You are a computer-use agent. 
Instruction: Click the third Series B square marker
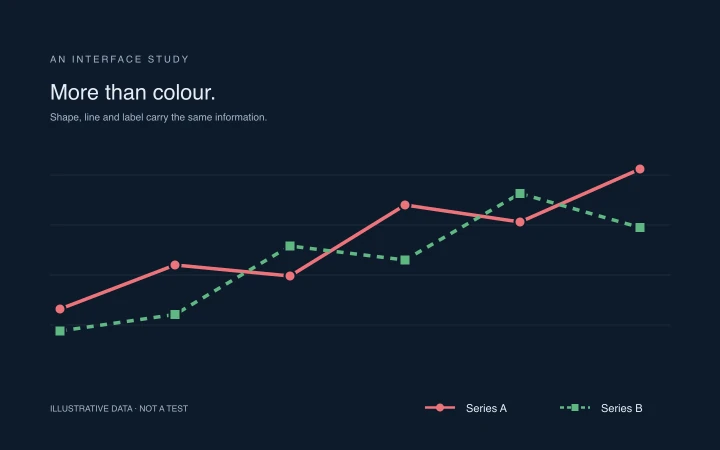click(x=290, y=246)
